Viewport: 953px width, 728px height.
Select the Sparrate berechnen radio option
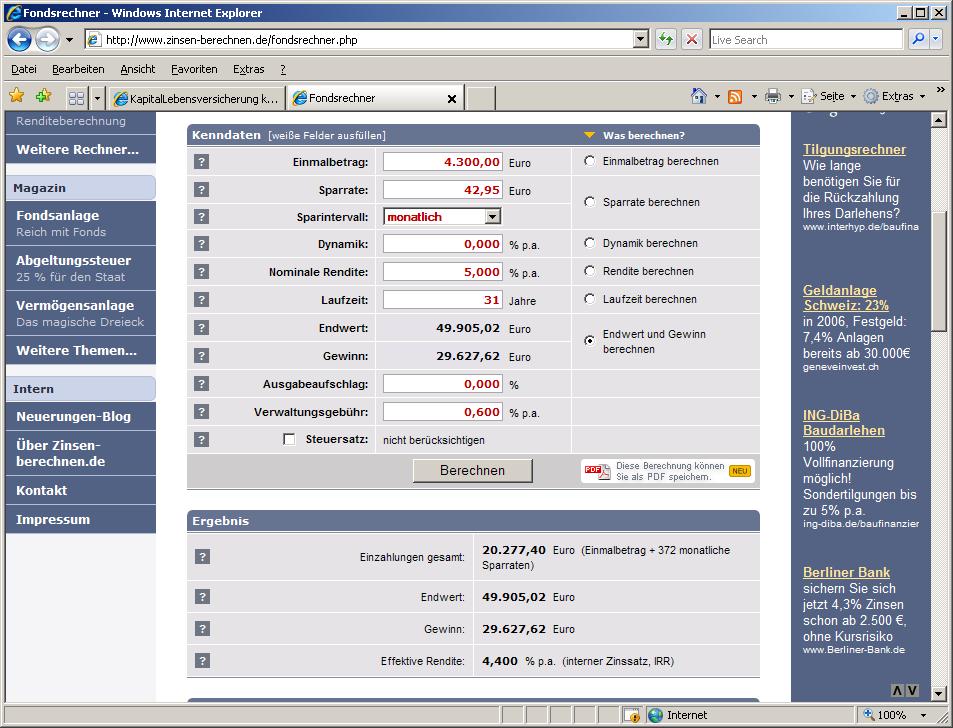click(589, 202)
